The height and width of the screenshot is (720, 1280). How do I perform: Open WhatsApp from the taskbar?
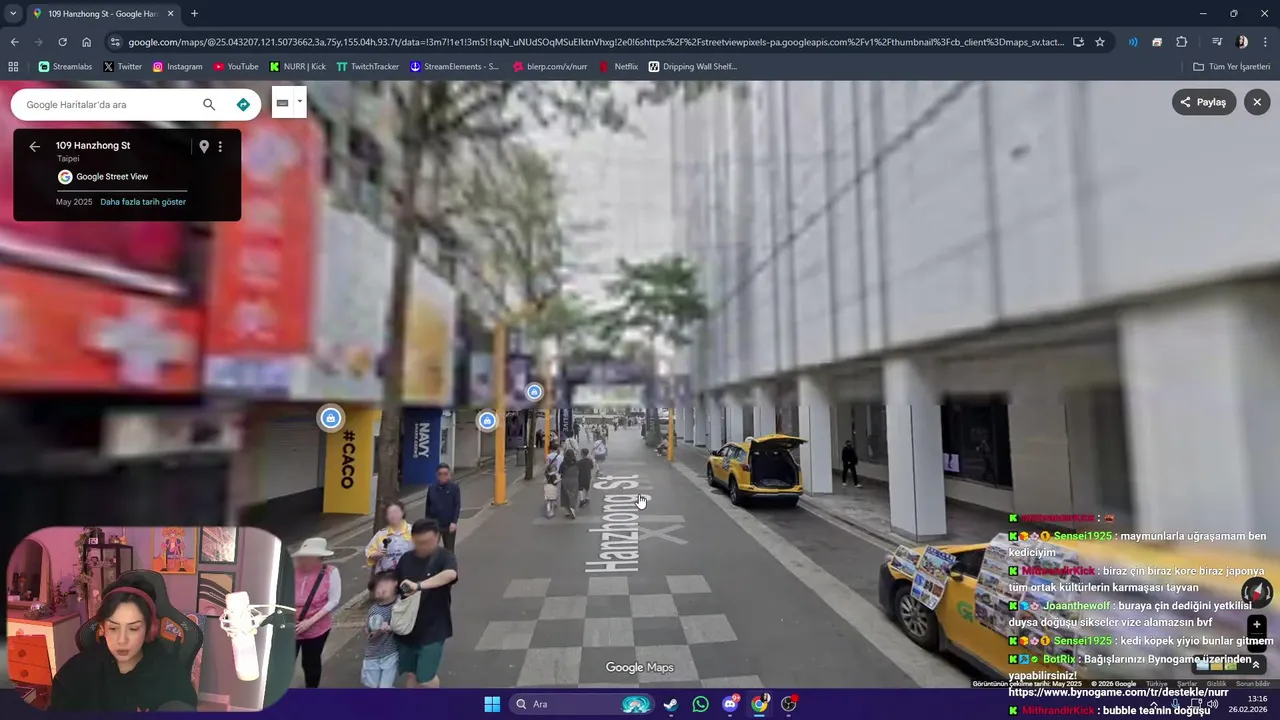click(700, 704)
